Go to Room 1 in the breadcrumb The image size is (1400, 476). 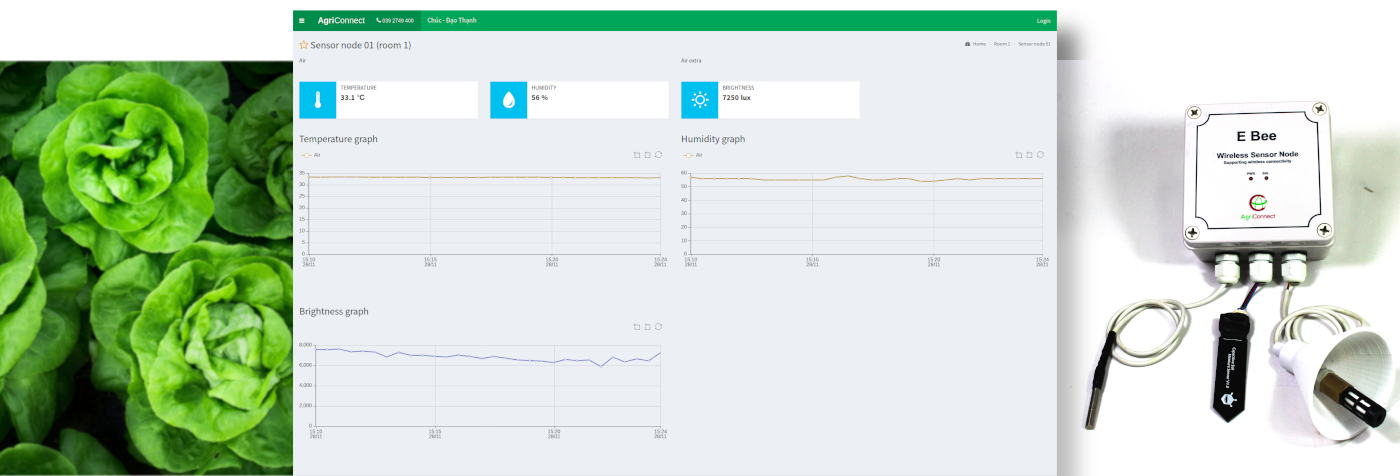coord(1002,44)
